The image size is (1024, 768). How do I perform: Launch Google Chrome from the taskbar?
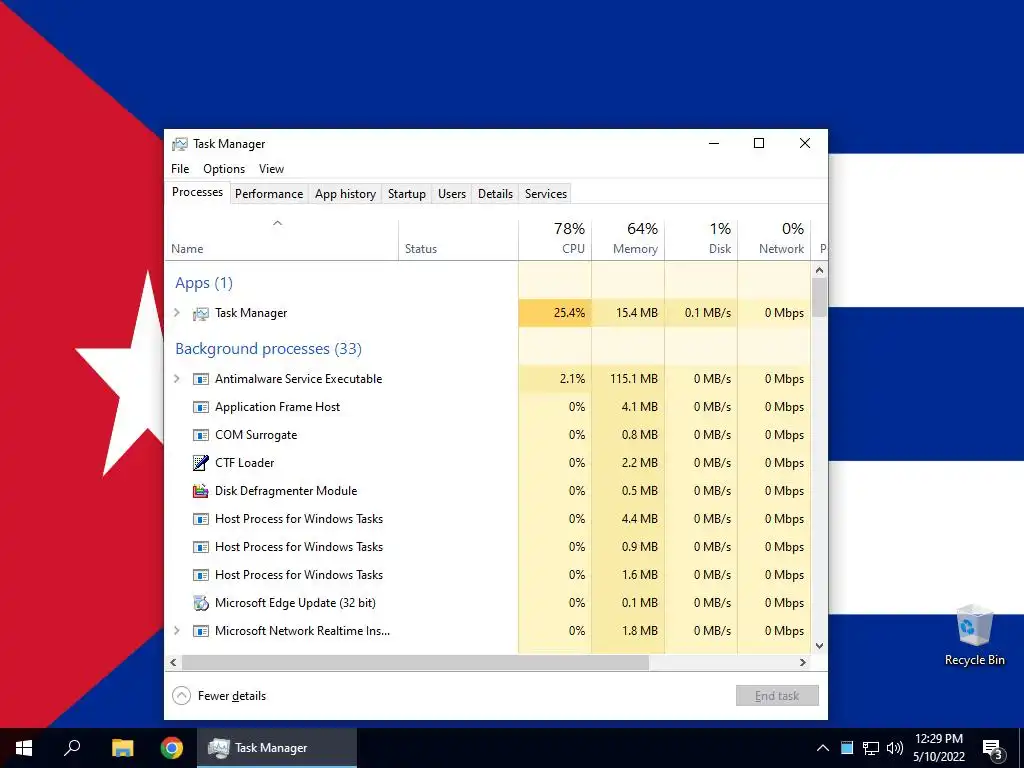(x=172, y=748)
